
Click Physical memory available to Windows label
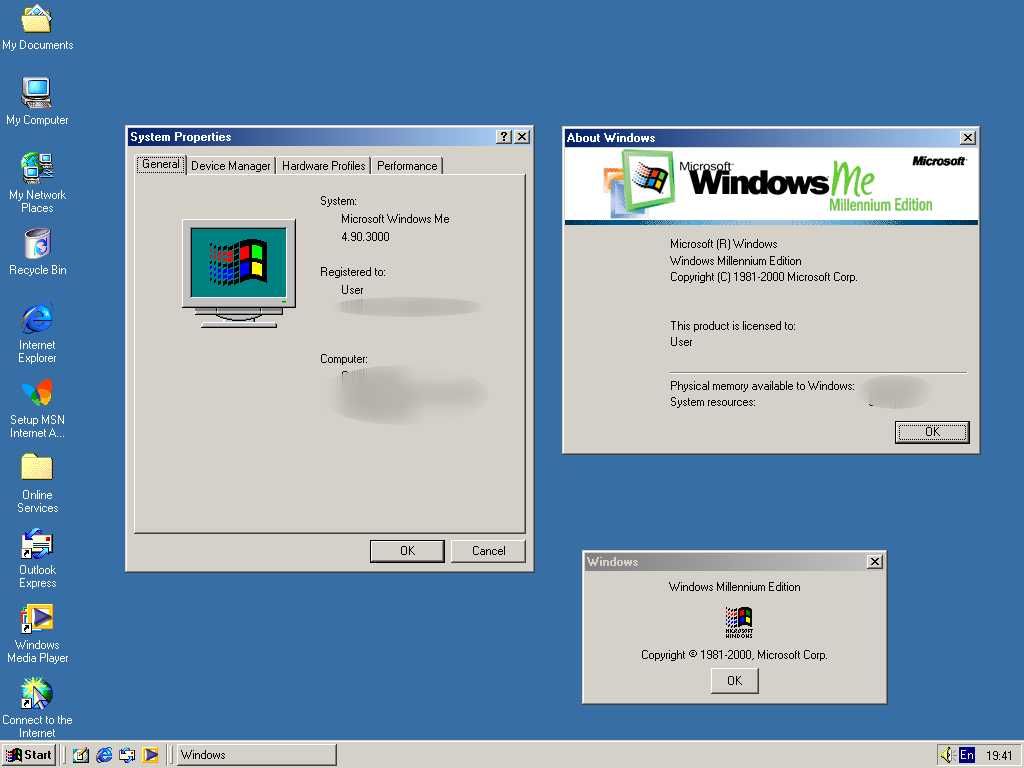762,386
